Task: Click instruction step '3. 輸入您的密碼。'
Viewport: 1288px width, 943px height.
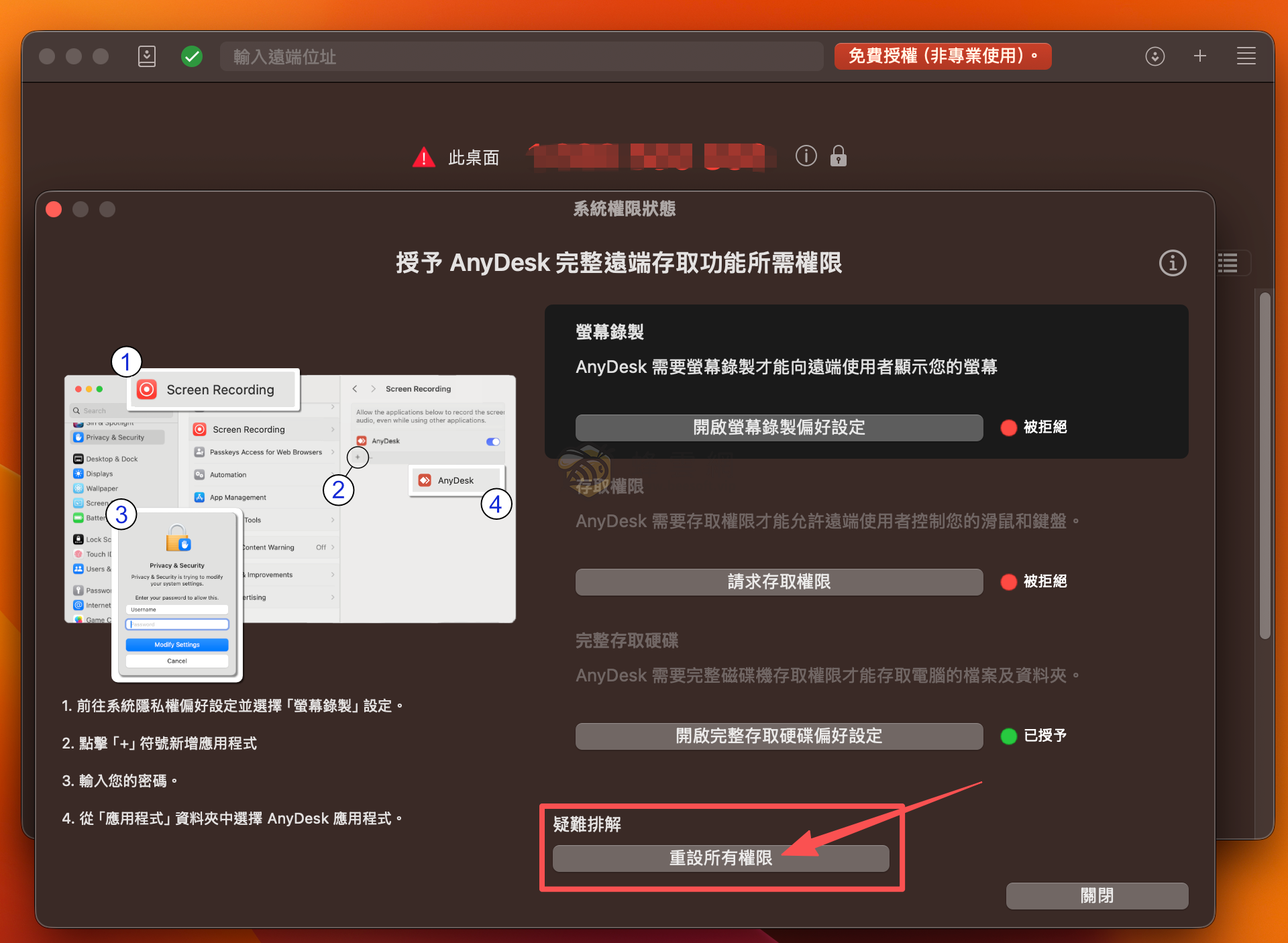Action: (120, 781)
